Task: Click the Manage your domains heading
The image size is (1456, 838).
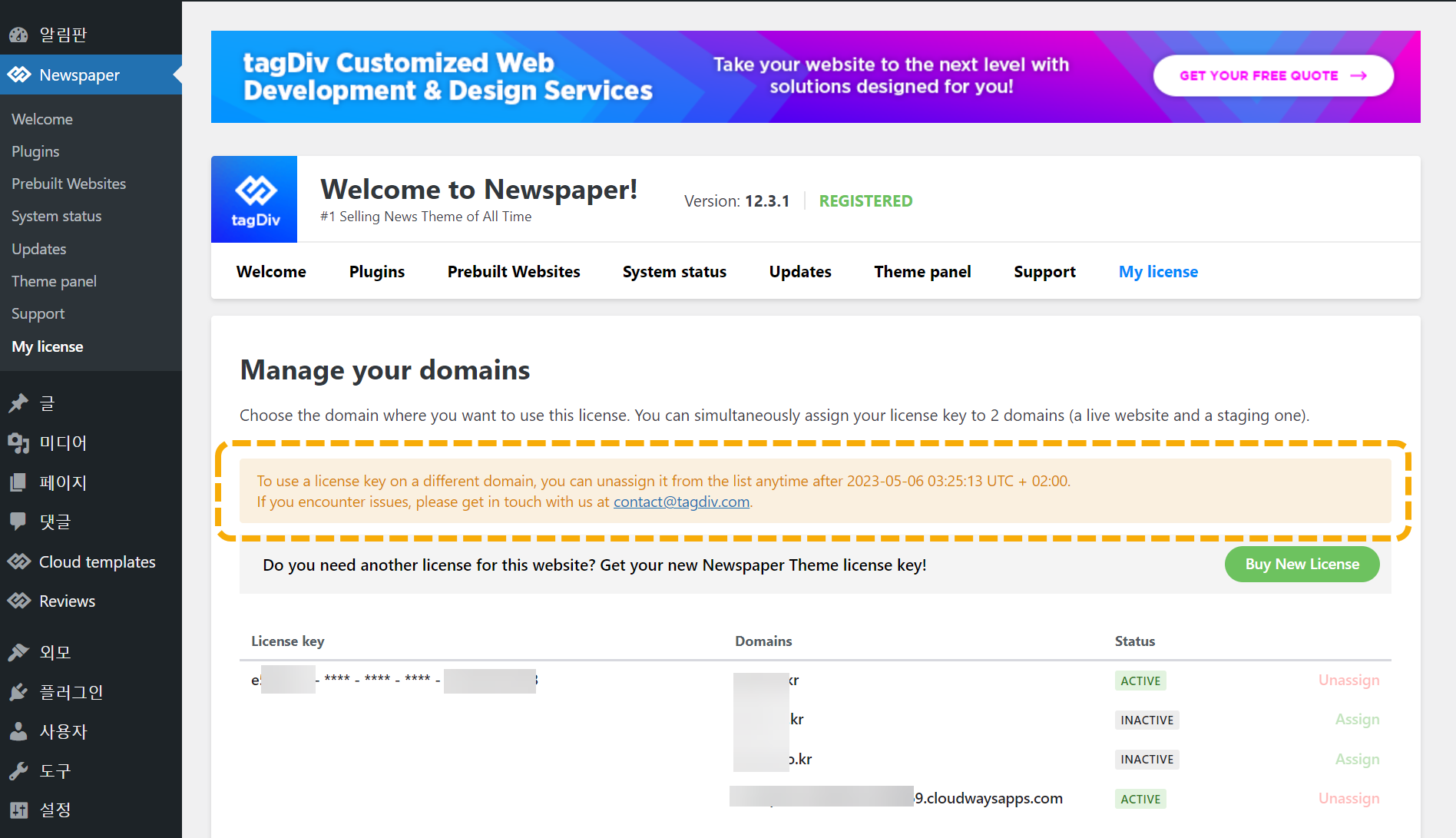Action: click(385, 369)
